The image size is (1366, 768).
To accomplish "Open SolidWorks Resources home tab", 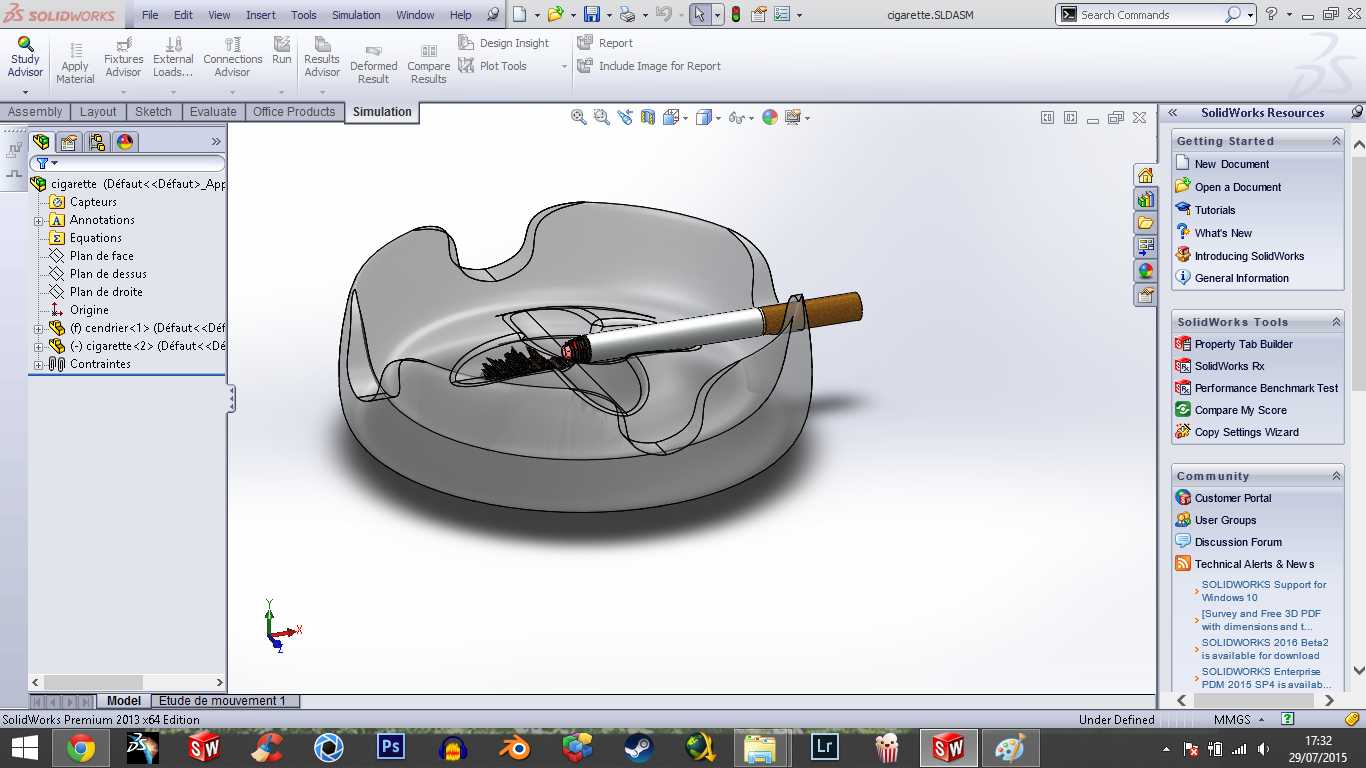I will point(1145,175).
